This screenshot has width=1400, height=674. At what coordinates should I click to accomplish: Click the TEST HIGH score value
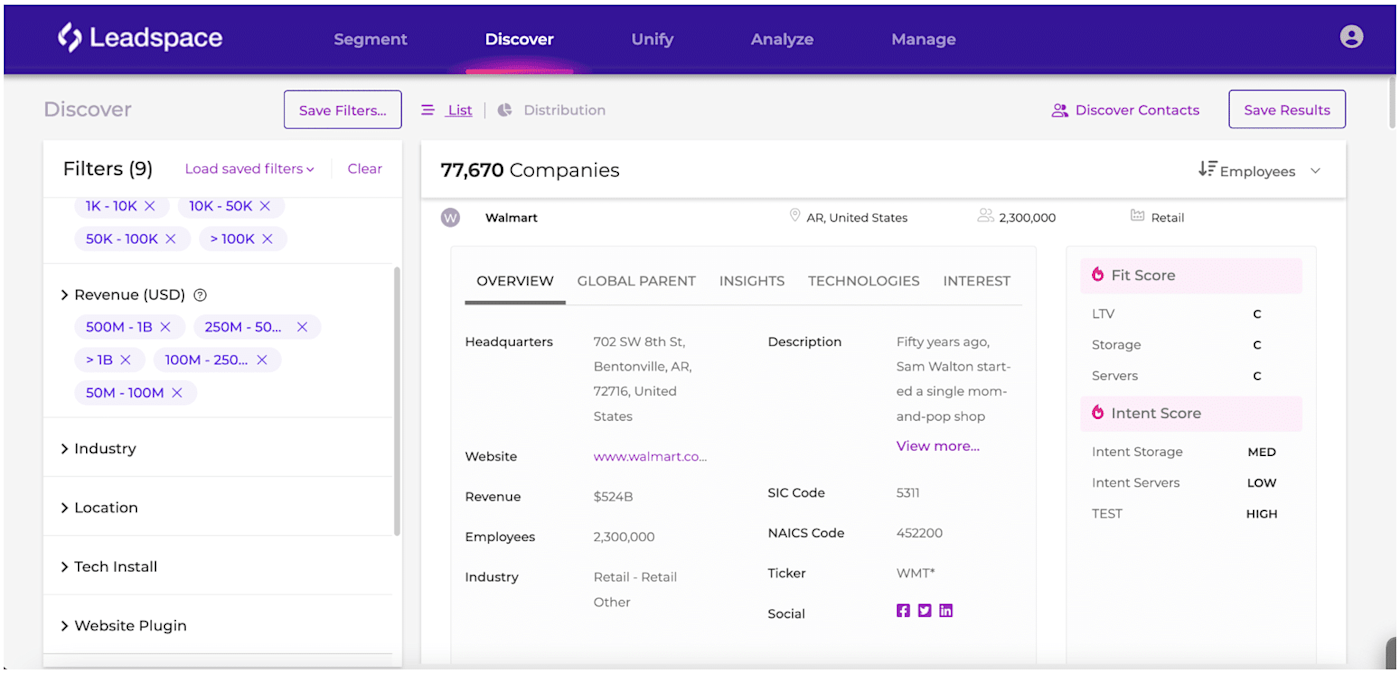(1262, 514)
